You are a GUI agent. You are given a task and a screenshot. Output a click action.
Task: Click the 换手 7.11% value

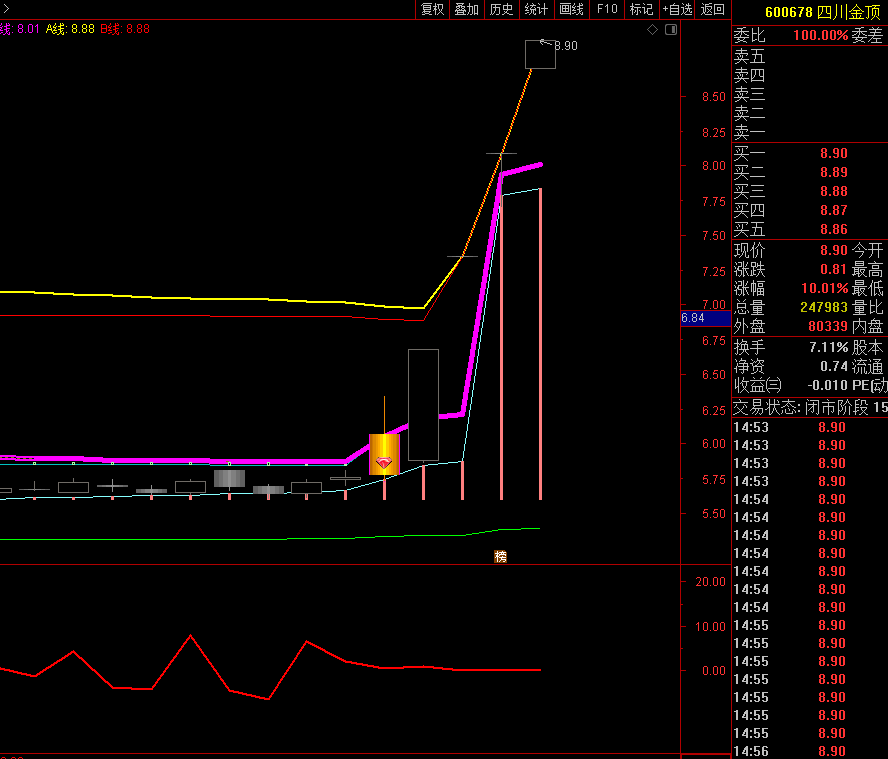coord(829,347)
